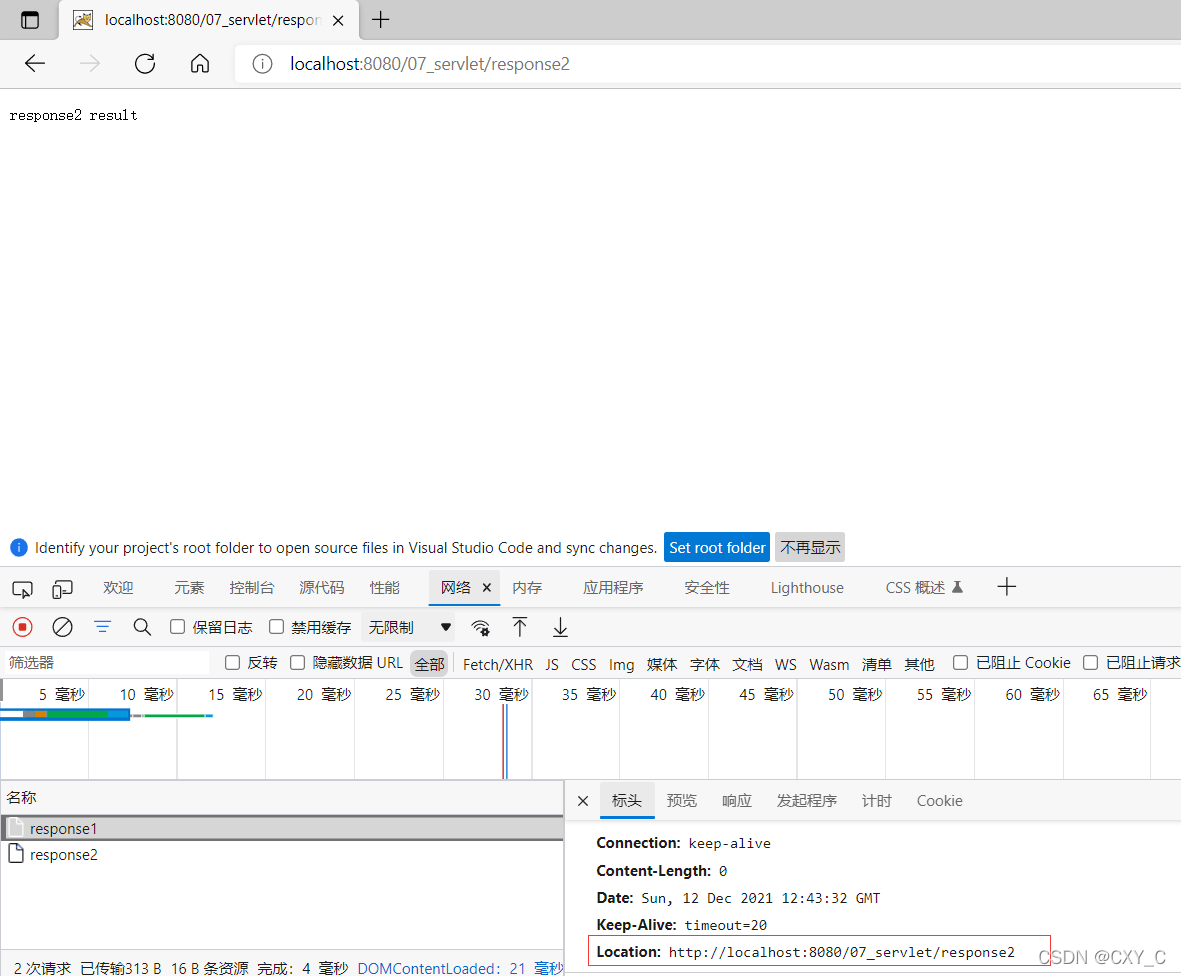Image resolution: width=1181 pixels, height=976 pixels.
Task: Switch to the Cookie details tab
Action: 939,801
